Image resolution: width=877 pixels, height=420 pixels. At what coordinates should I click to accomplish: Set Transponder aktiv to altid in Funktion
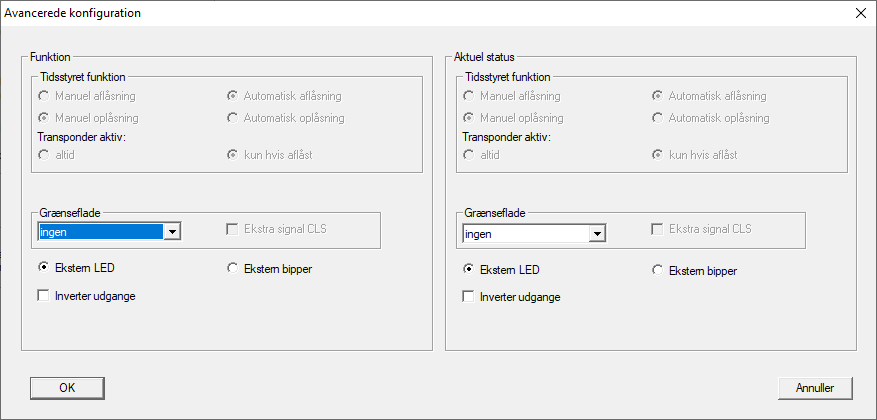[x=44, y=155]
